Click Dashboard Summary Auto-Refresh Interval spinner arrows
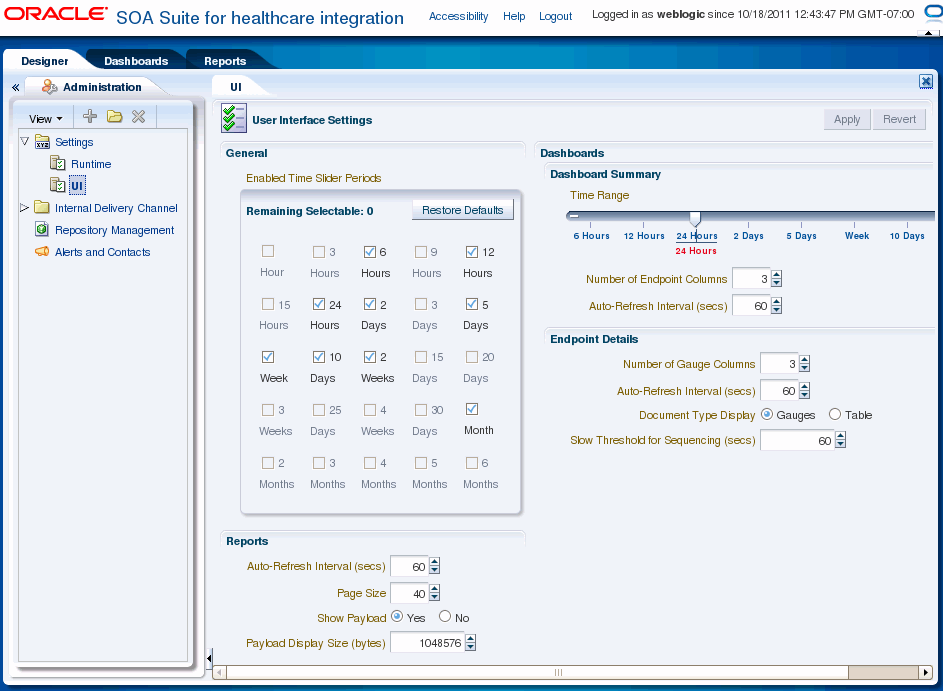The image size is (943, 691). (776, 306)
